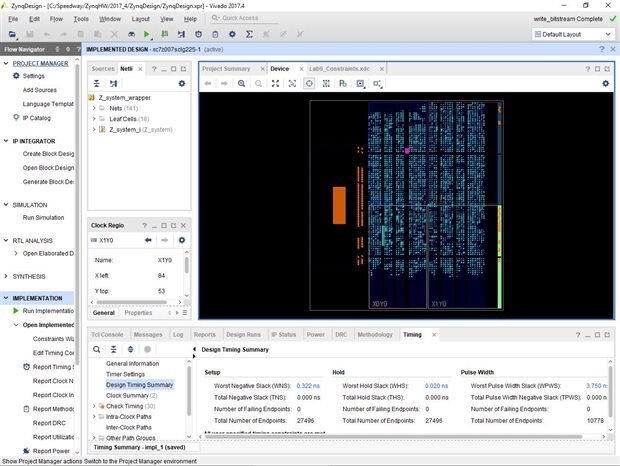Viewport: 620px width, 466px height.
Task: Open the Default Layout dropdown
Action: pos(573,34)
